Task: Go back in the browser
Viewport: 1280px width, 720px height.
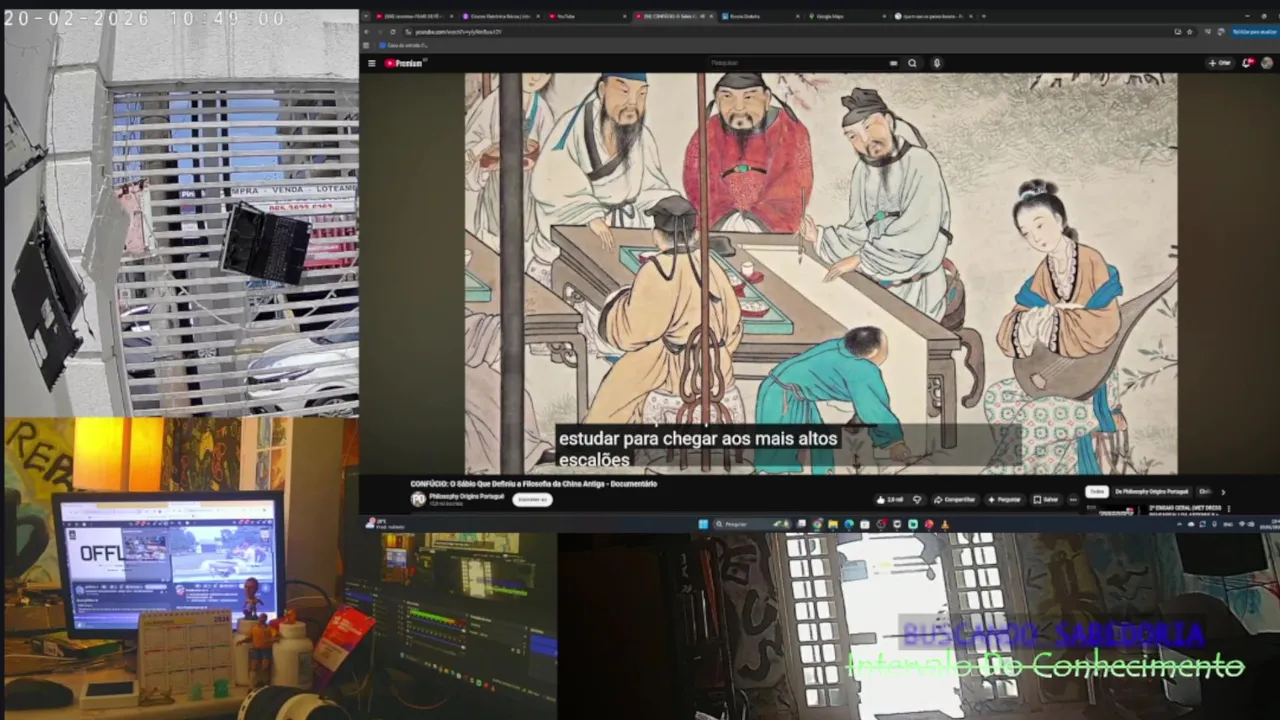Action: pos(366,32)
